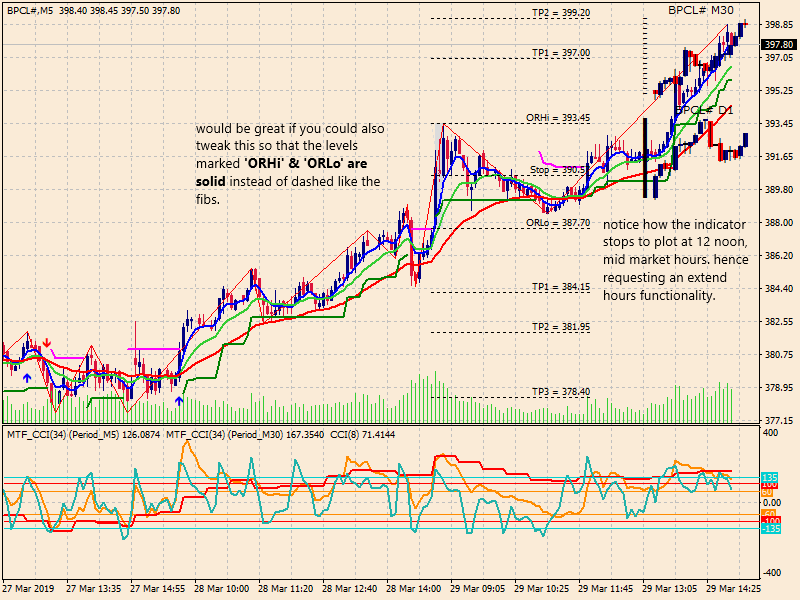800x600 pixels.
Task: Click the blue up arrow below the red arrow
Action: click(x=27, y=378)
